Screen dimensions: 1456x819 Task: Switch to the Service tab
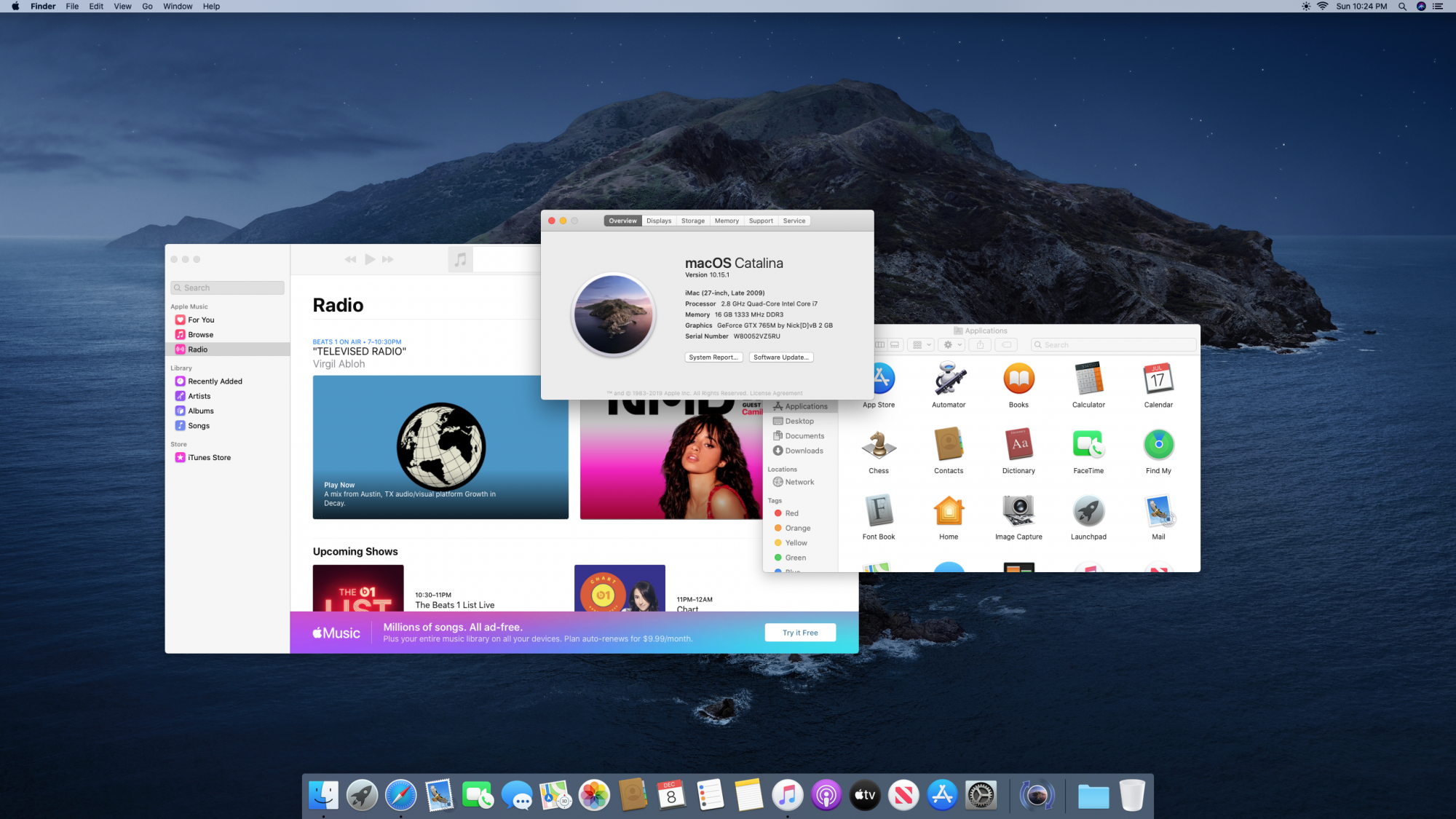(794, 221)
